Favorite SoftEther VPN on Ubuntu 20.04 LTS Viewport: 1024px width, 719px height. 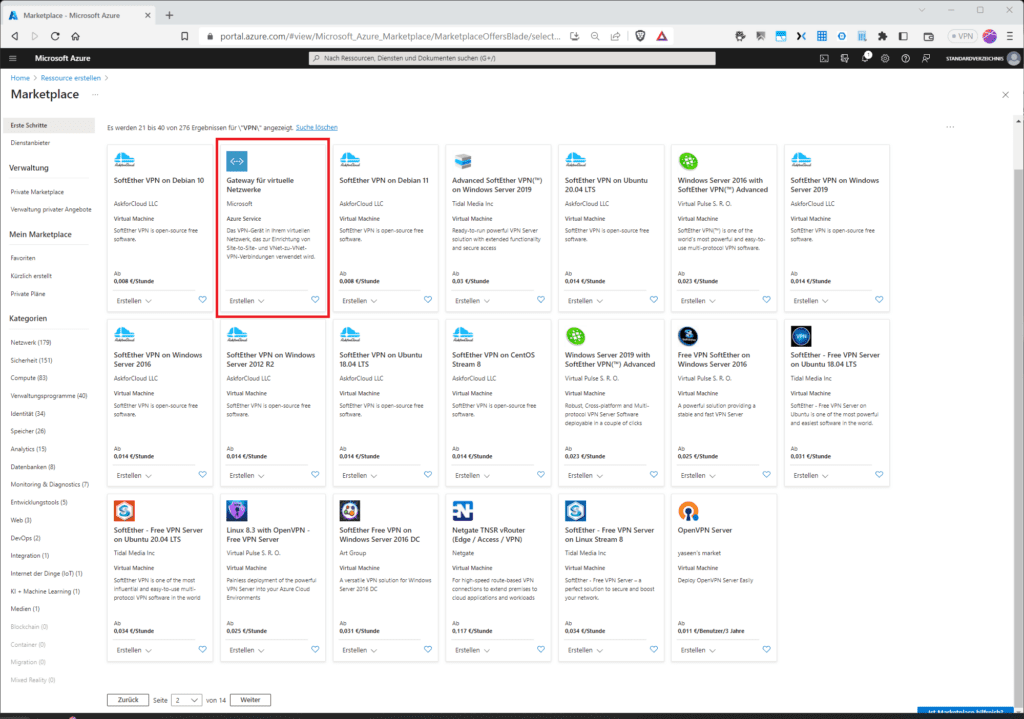coord(654,300)
